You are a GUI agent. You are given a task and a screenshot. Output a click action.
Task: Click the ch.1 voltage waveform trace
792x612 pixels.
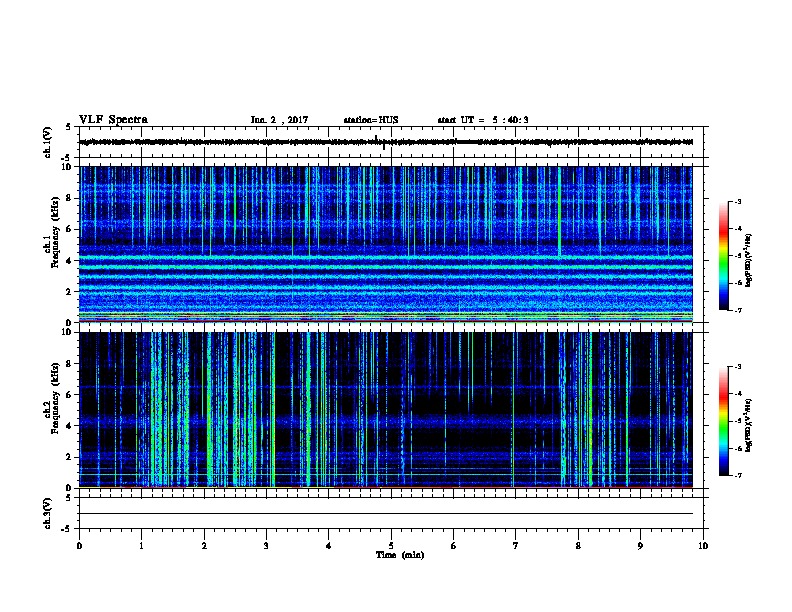coord(386,142)
